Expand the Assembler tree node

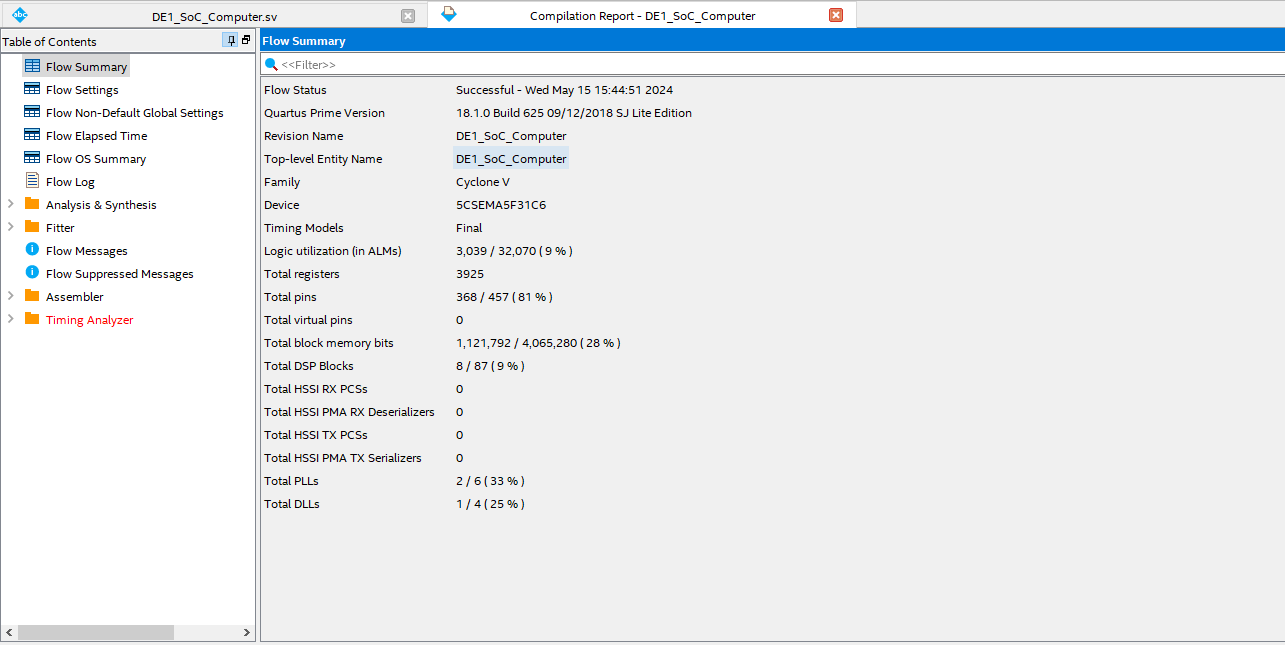11,296
